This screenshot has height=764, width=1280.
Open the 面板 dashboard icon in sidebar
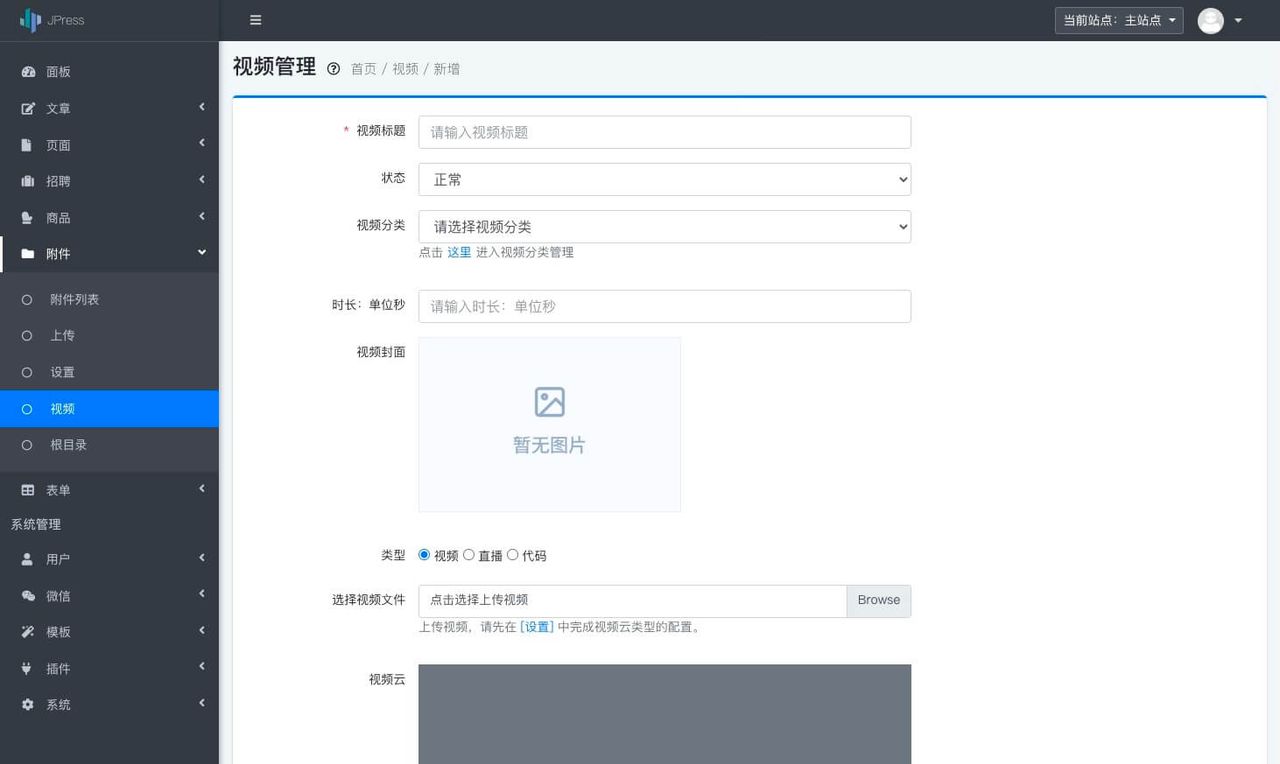(28, 71)
